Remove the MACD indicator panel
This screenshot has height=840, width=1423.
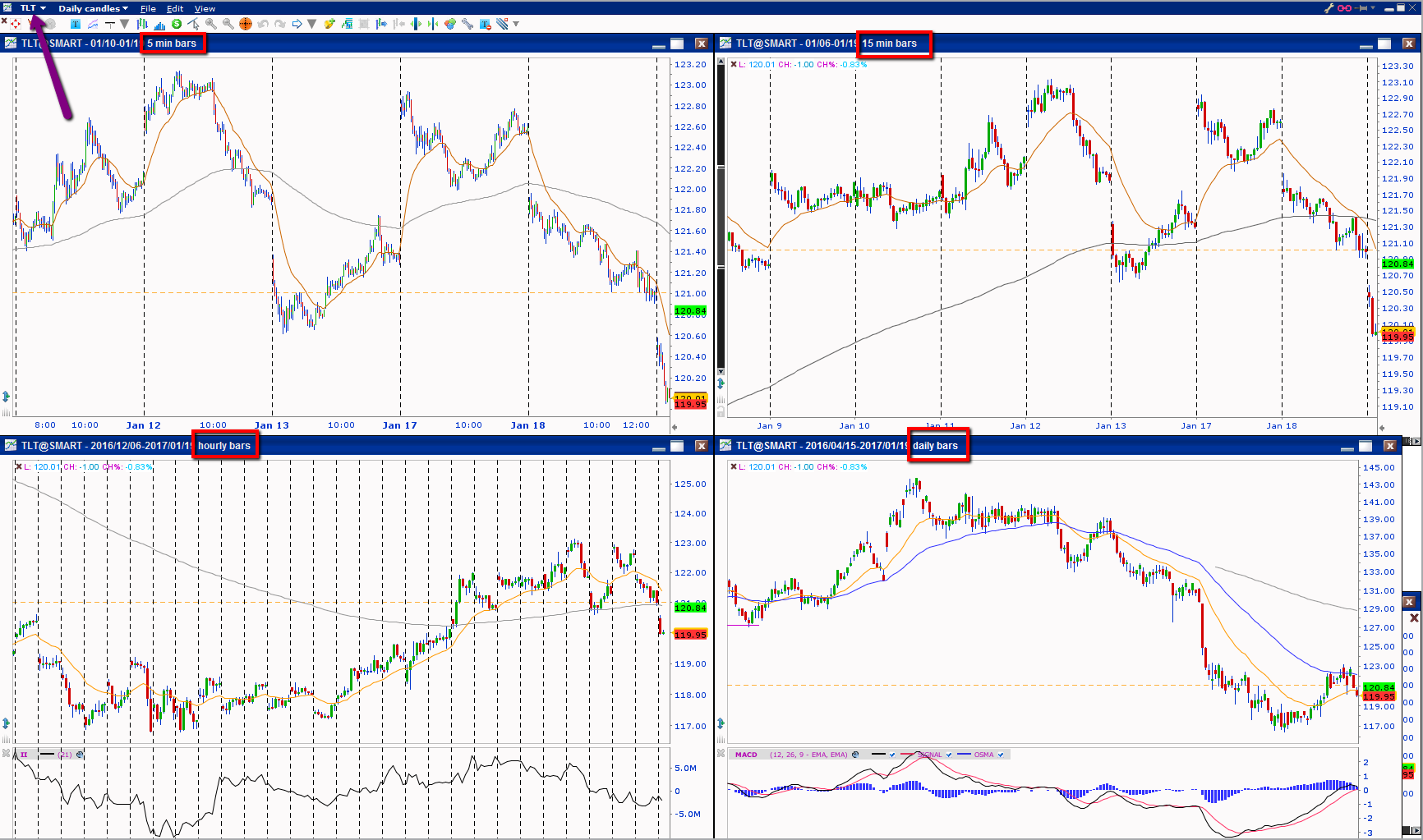[x=720, y=754]
